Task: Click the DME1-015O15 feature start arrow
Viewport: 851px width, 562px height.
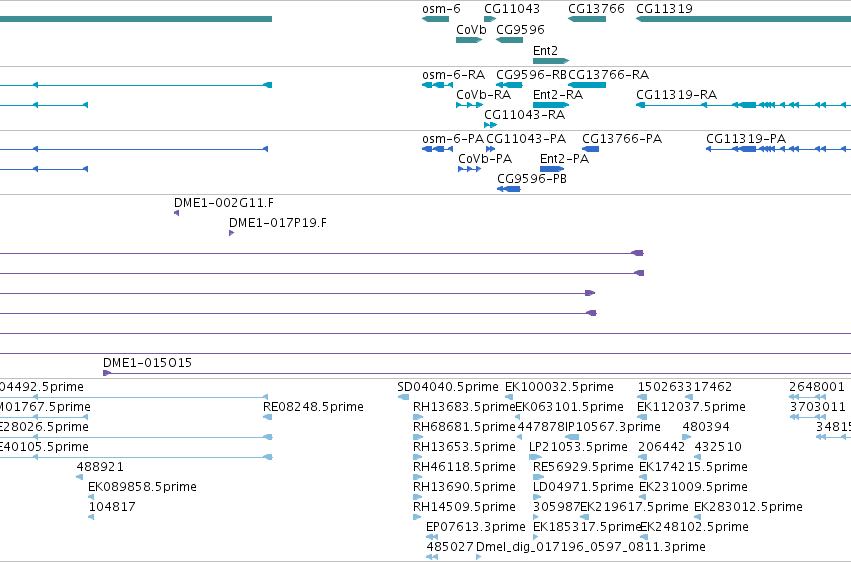Action: tap(107, 373)
